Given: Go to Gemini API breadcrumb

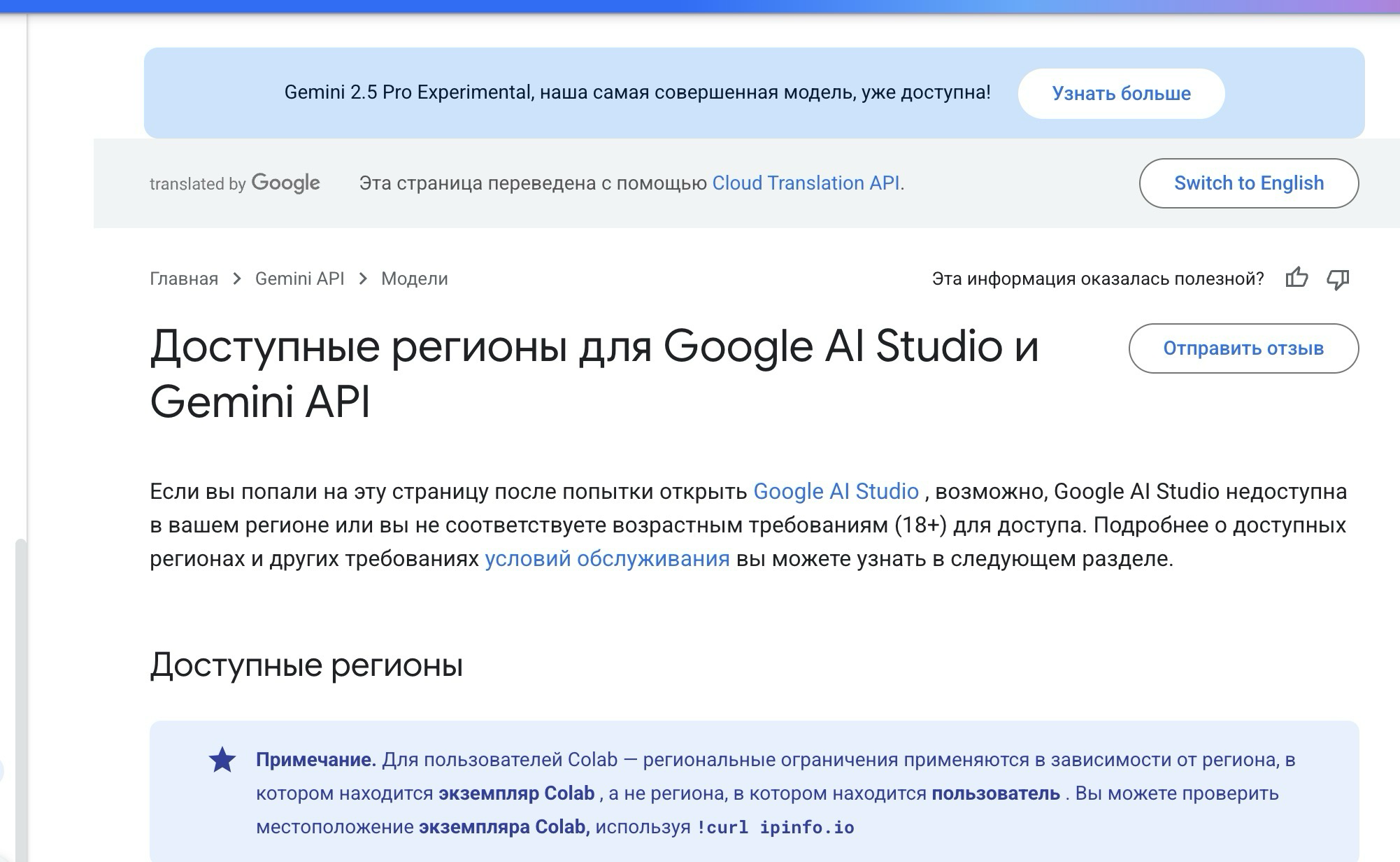Looking at the screenshot, I should pos(300,278).
